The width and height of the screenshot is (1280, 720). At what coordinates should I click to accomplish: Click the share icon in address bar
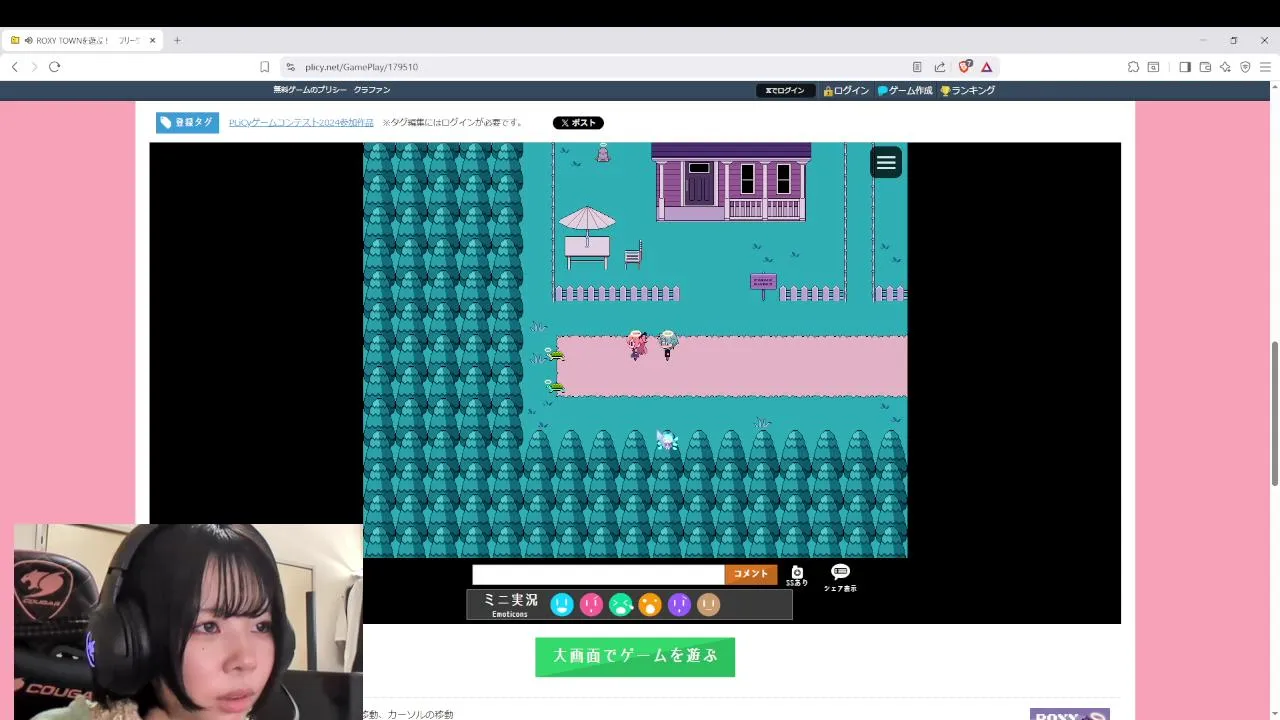pyautogui.click(x=940, y=67)
